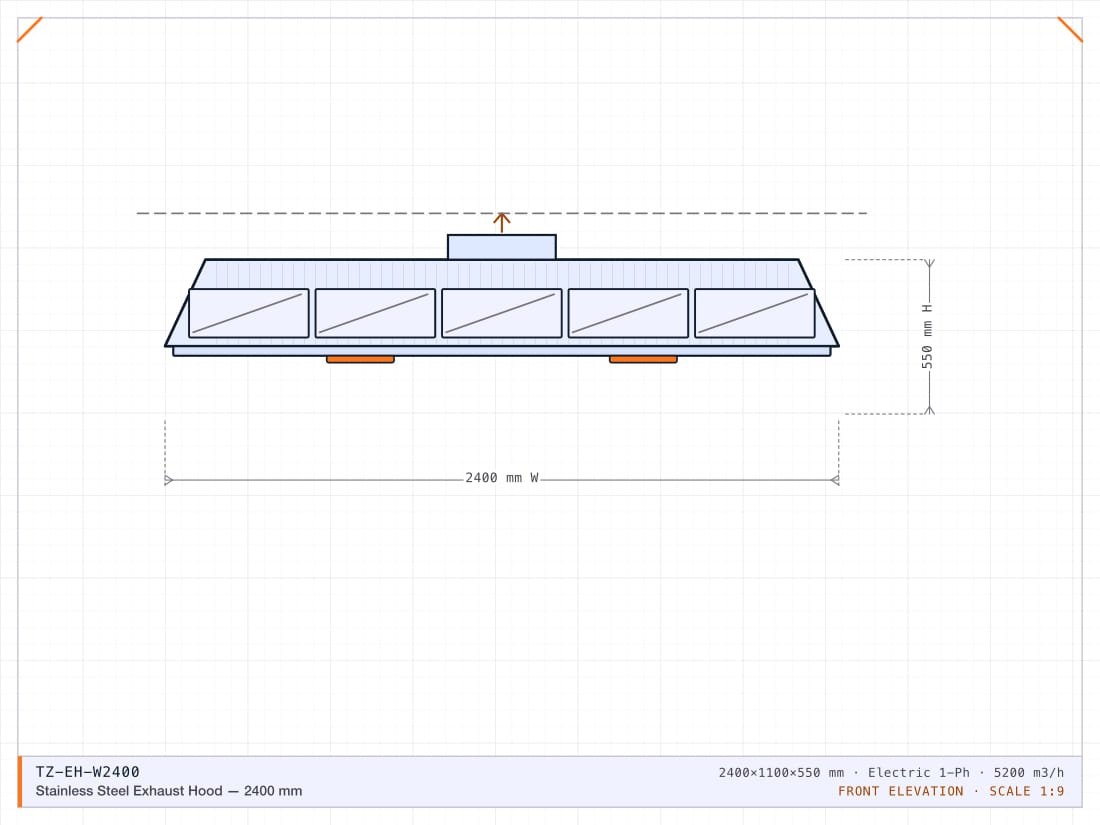This screenshot has height=825, width=1100.
Task: Click the 'FRONT ELEVATION' label
Action: tap(901, 791)
